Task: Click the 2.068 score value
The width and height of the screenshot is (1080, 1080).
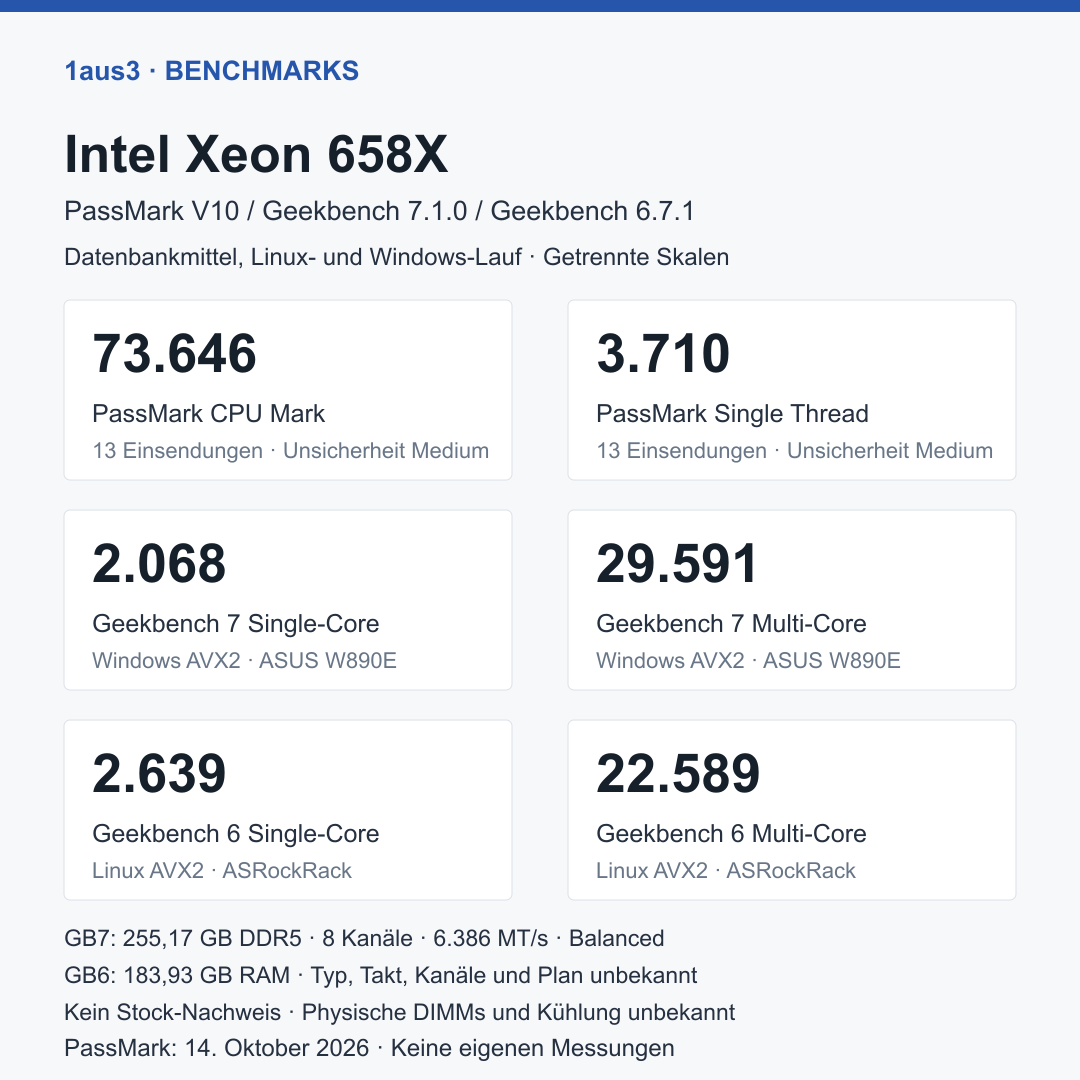Action: tap(159, 563)
